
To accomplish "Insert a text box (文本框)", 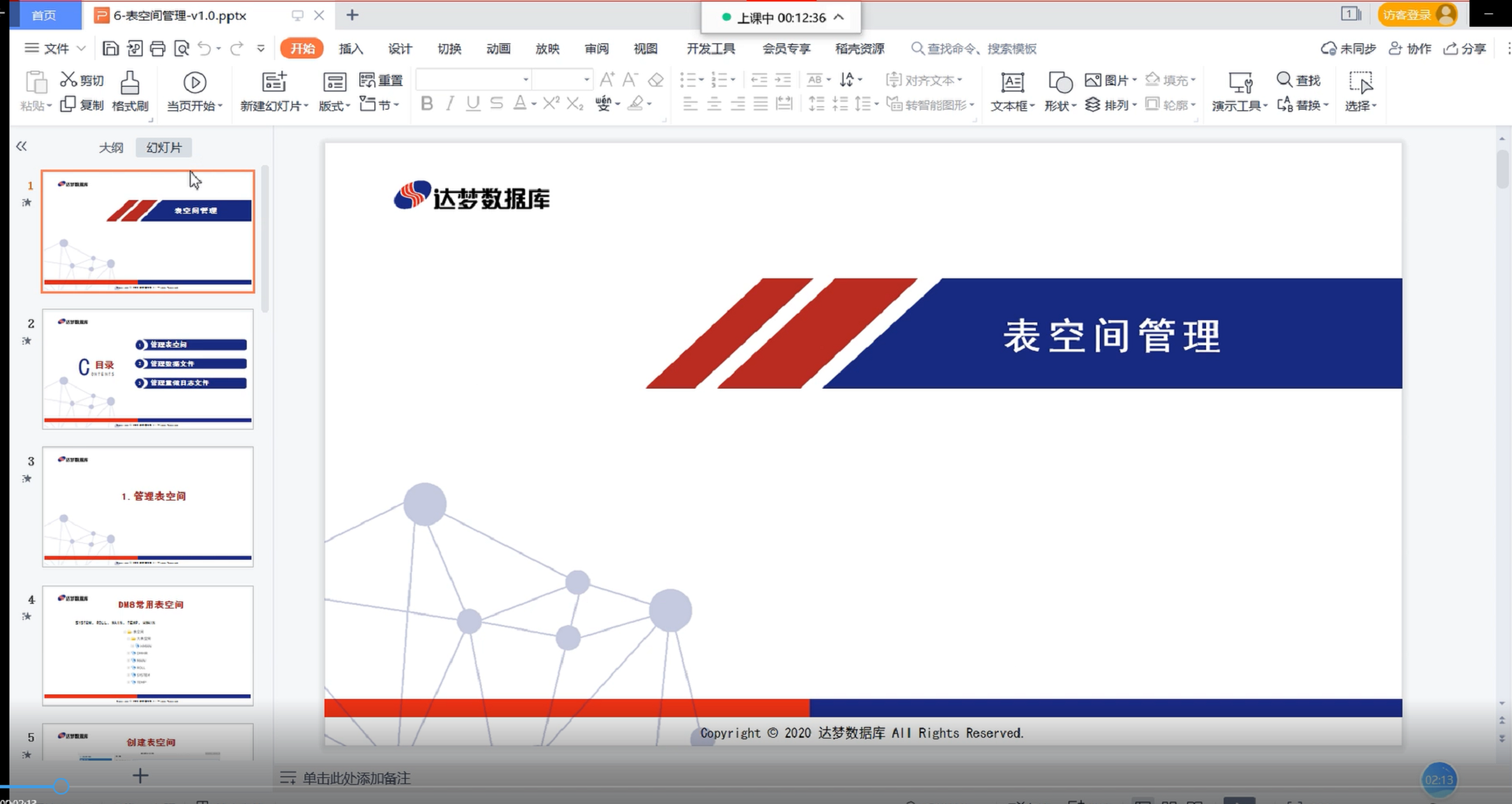I will point(1012,83).
